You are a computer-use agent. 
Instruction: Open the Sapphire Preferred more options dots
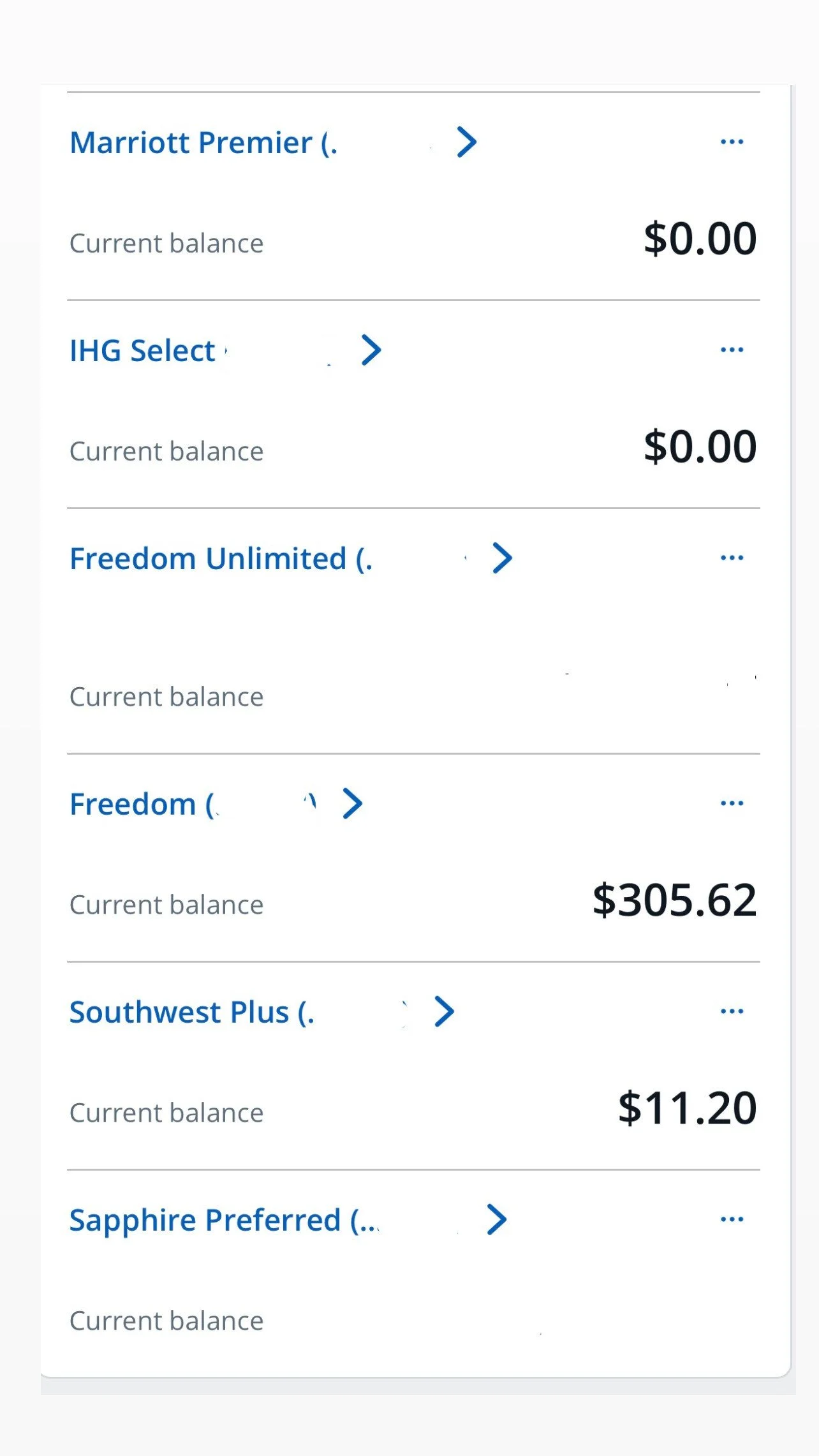click(732, 1219)
